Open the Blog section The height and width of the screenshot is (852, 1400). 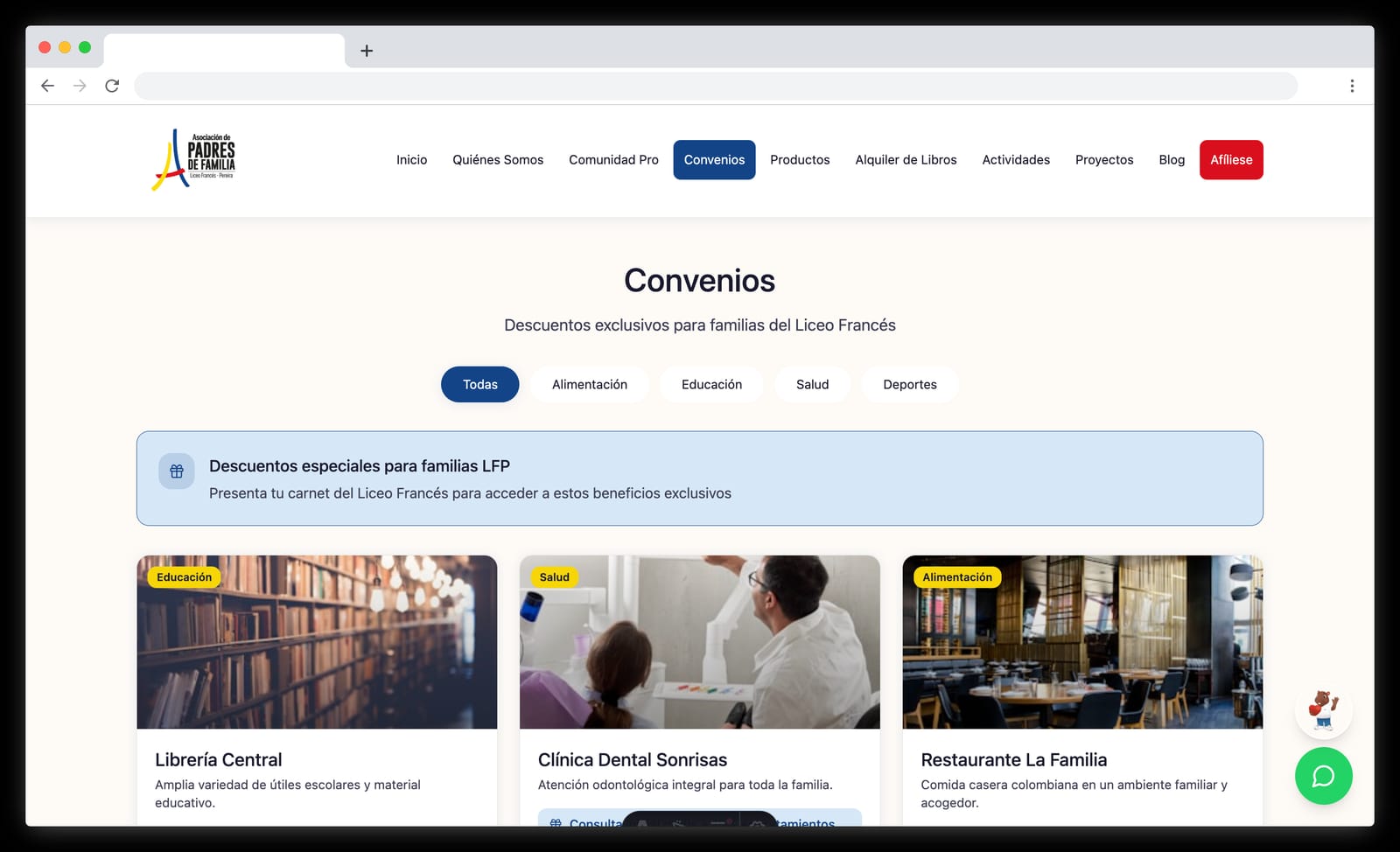(x=1171, y=159)
